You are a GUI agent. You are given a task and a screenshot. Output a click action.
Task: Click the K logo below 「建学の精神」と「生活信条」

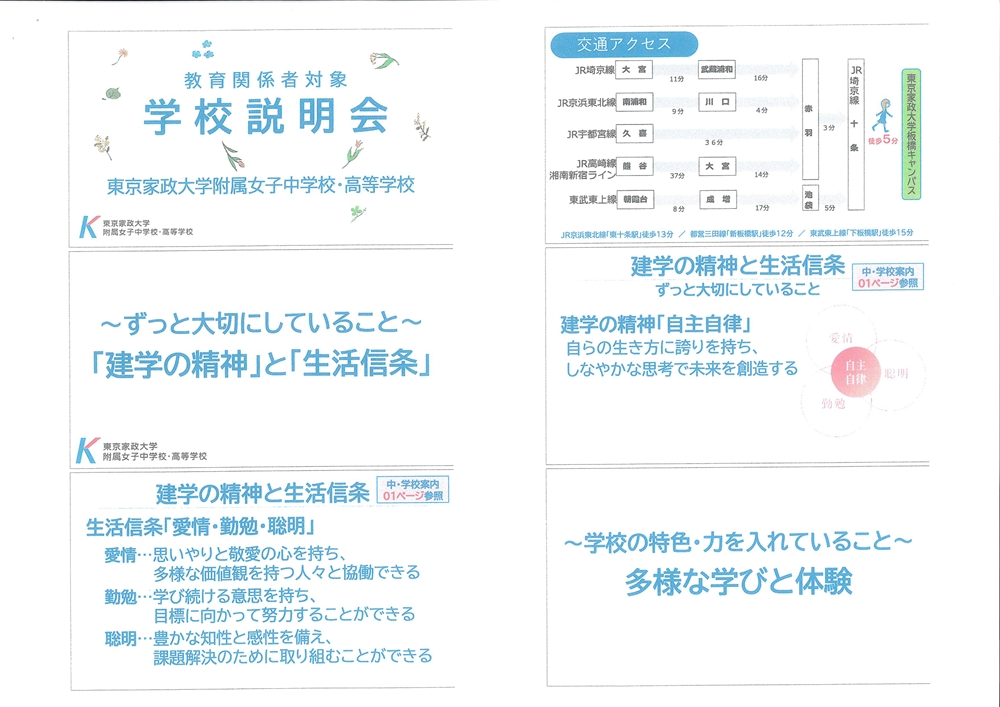[x=87, y=449]
